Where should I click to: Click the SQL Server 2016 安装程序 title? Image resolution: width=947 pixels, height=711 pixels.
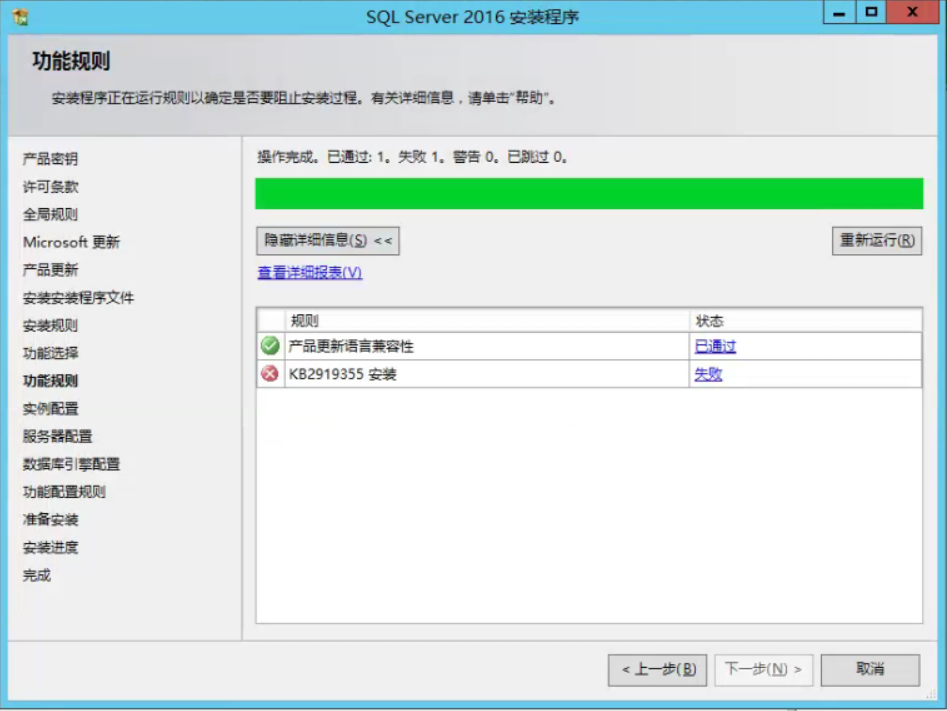(x=472, y=16)
